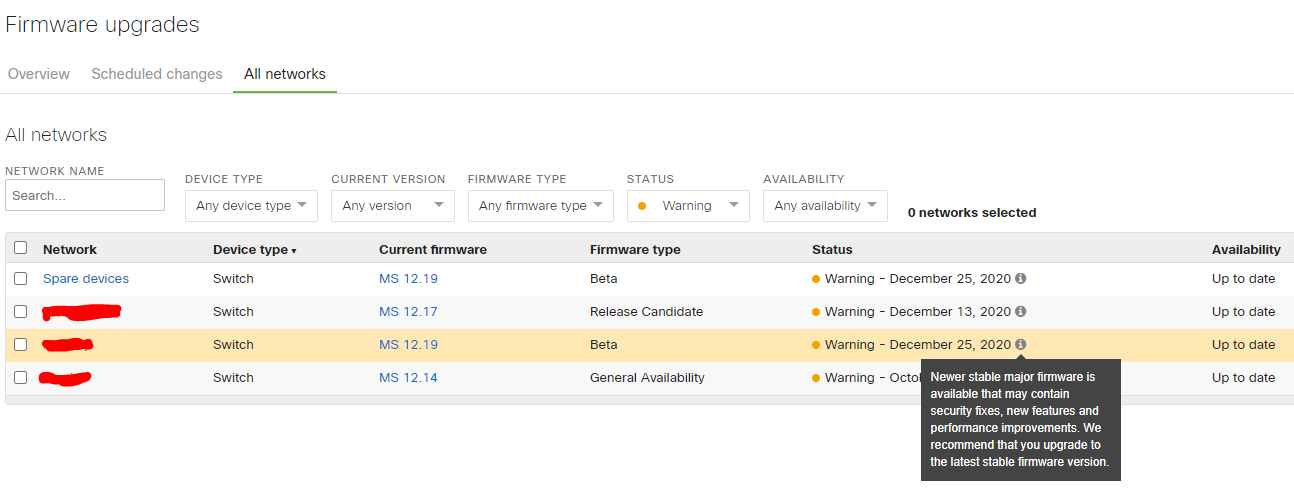
Task: Expand the Any version filter dropdown
Action: (392, 206)
